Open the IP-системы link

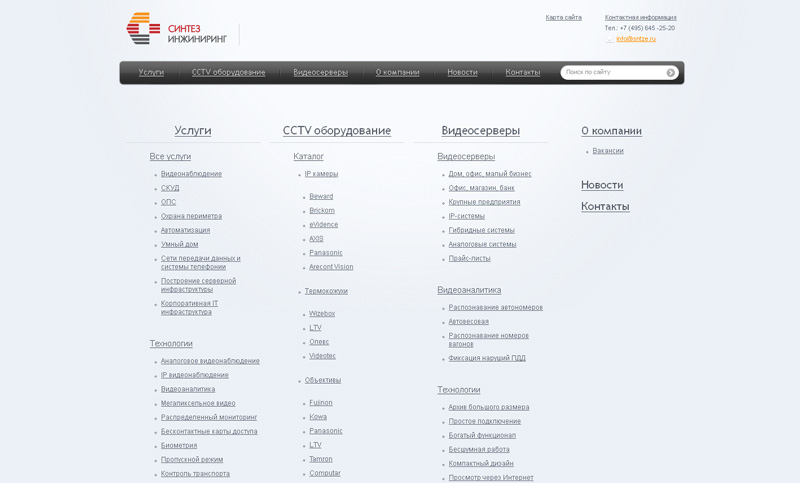tap(466, 216)
